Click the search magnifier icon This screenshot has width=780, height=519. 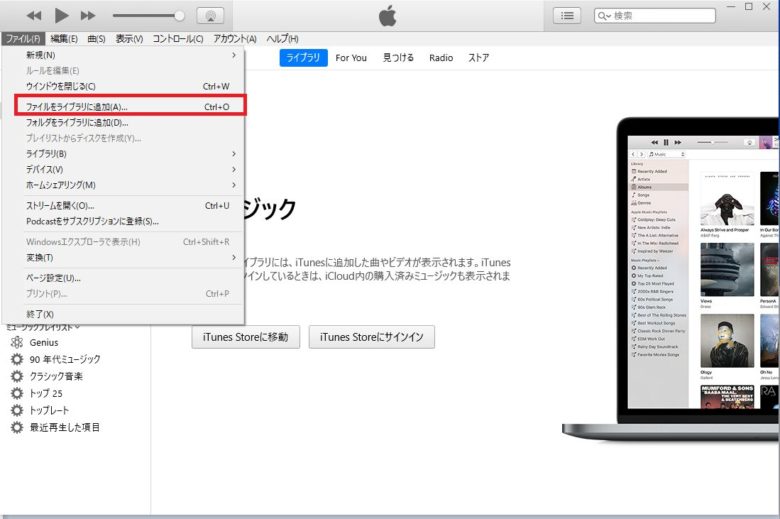[604, 16]
